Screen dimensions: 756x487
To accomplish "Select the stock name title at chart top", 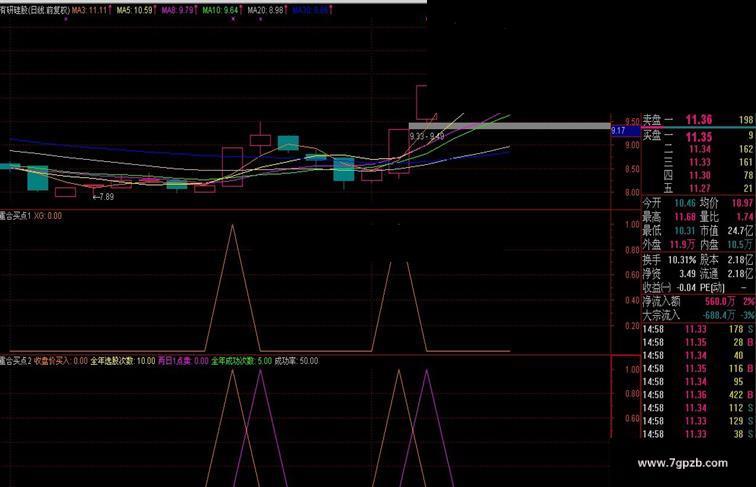I will 35,10.
